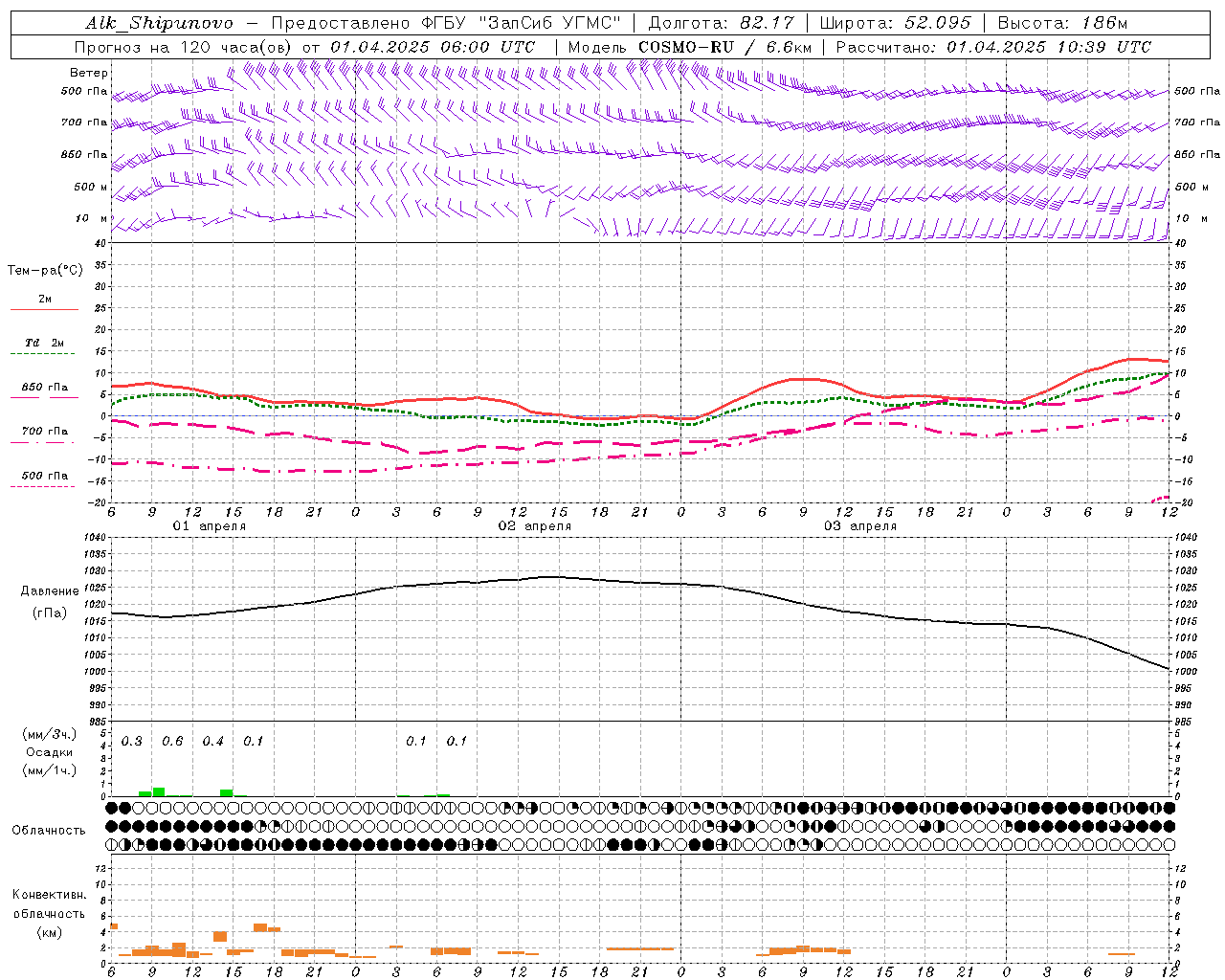1225x980 pixels.
Task: Select the elevation text Высота: 186м
Action: click(x=1062, y=23)
